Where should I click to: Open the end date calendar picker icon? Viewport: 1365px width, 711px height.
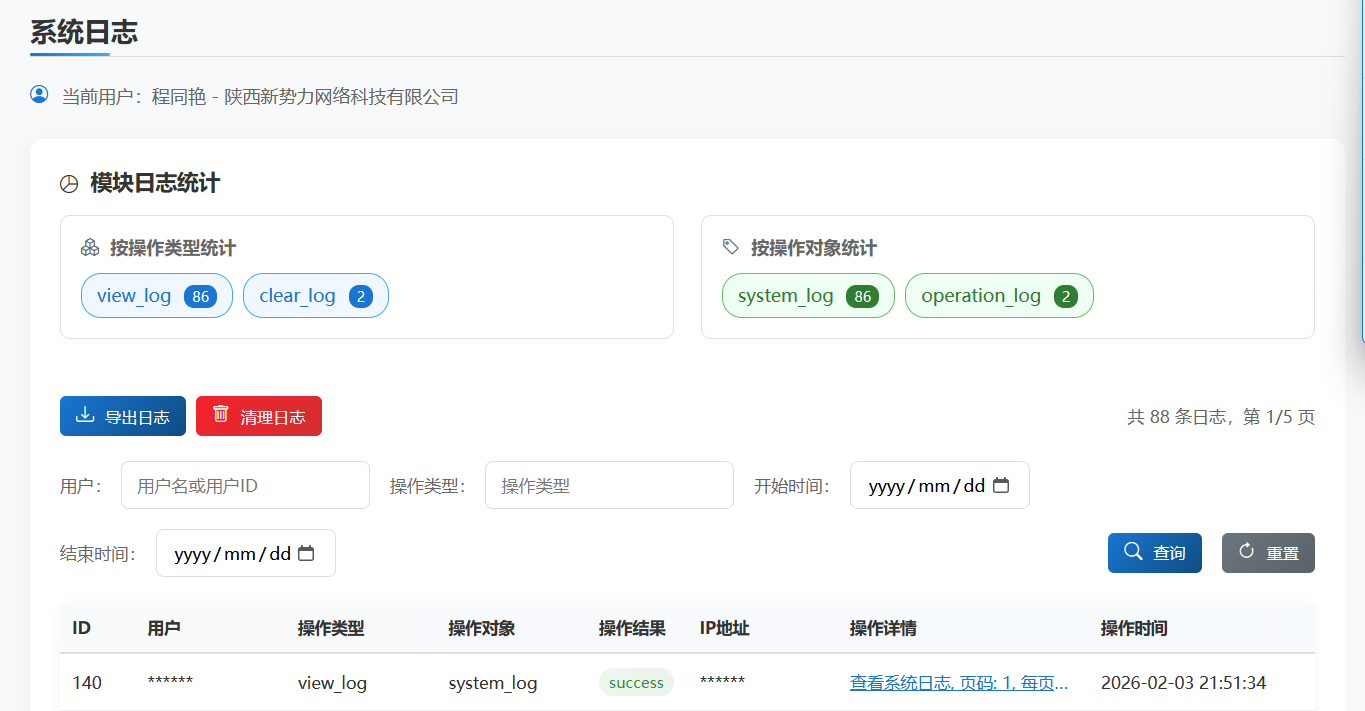tap(307, 553)
